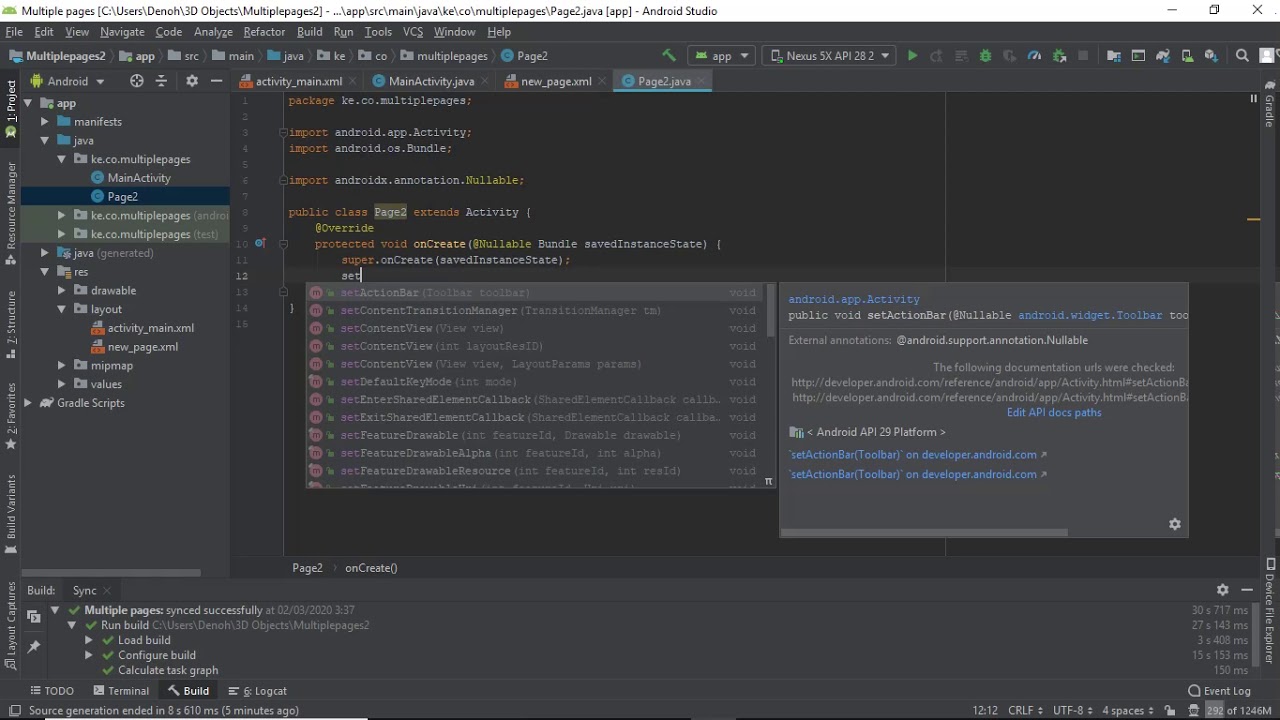Open the Nexus 5X API 28 device dropdown
This screenshot has height=720, width=1280.
pos(830,56)
